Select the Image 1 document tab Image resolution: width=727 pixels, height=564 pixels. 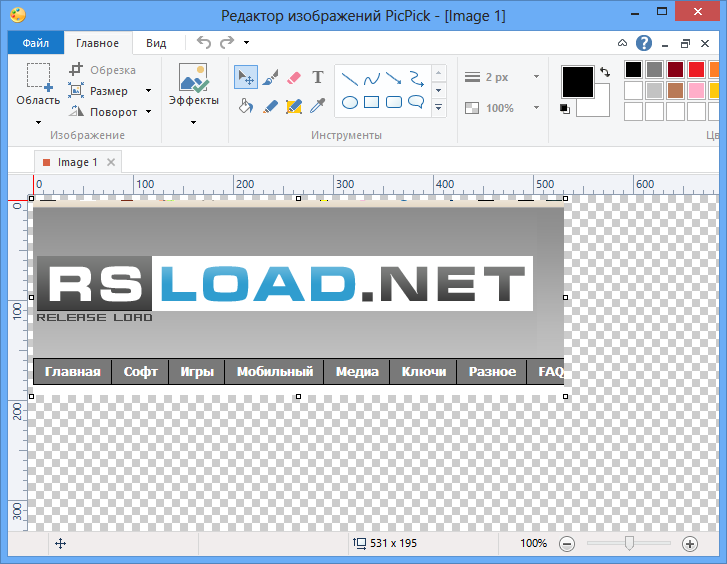[77, 162]
